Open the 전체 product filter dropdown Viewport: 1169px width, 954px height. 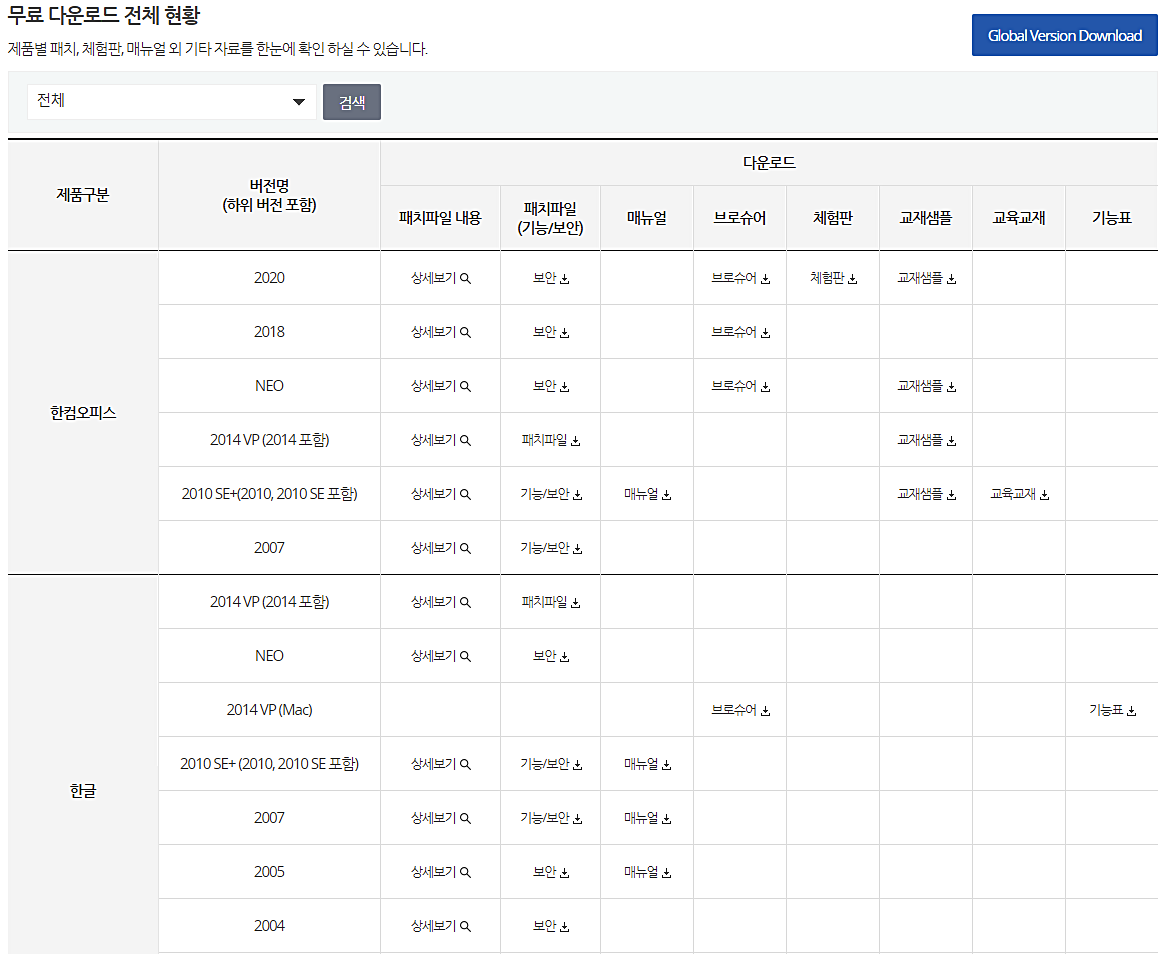171,101
